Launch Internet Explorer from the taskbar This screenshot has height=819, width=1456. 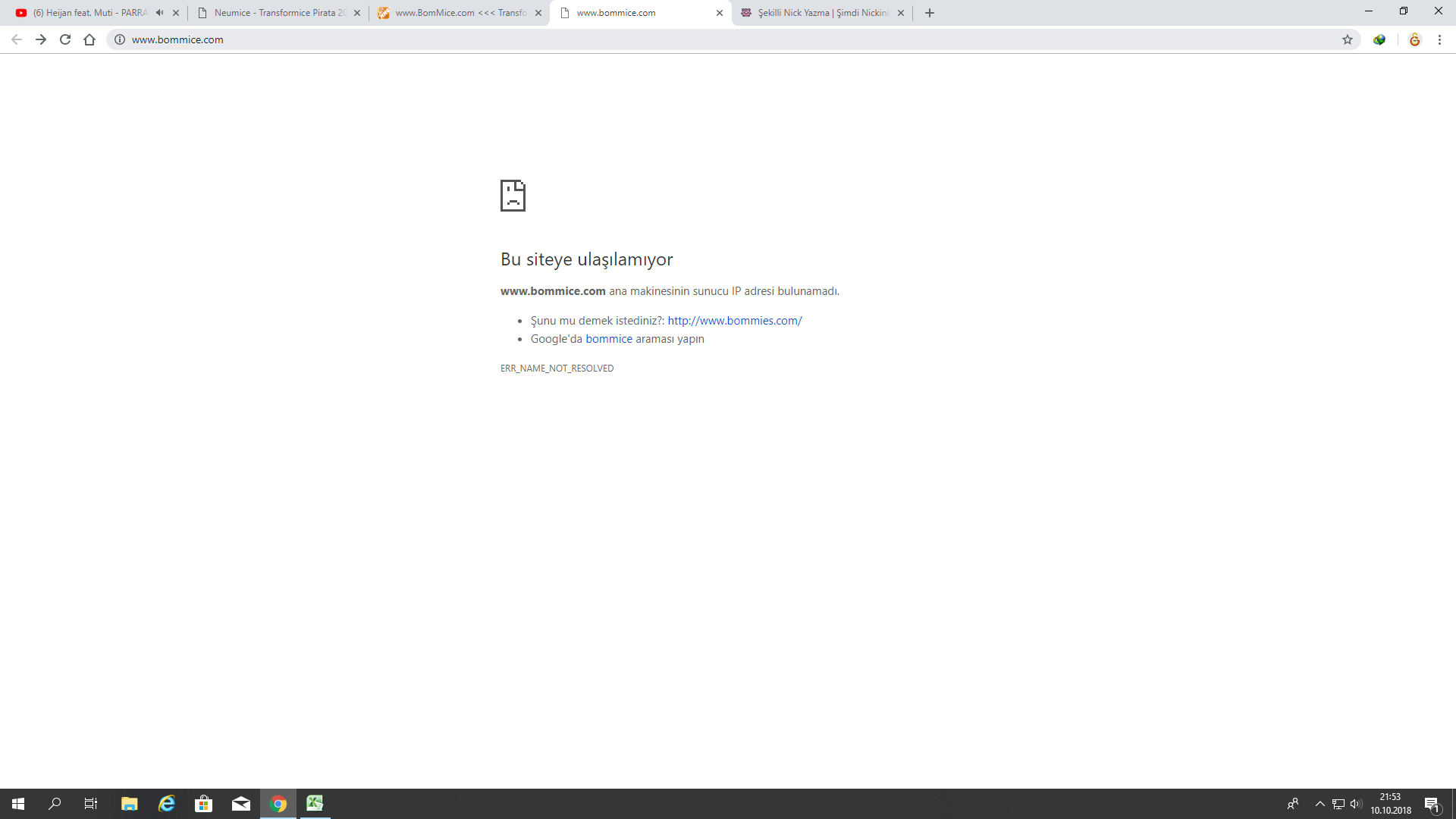[166, 804]
